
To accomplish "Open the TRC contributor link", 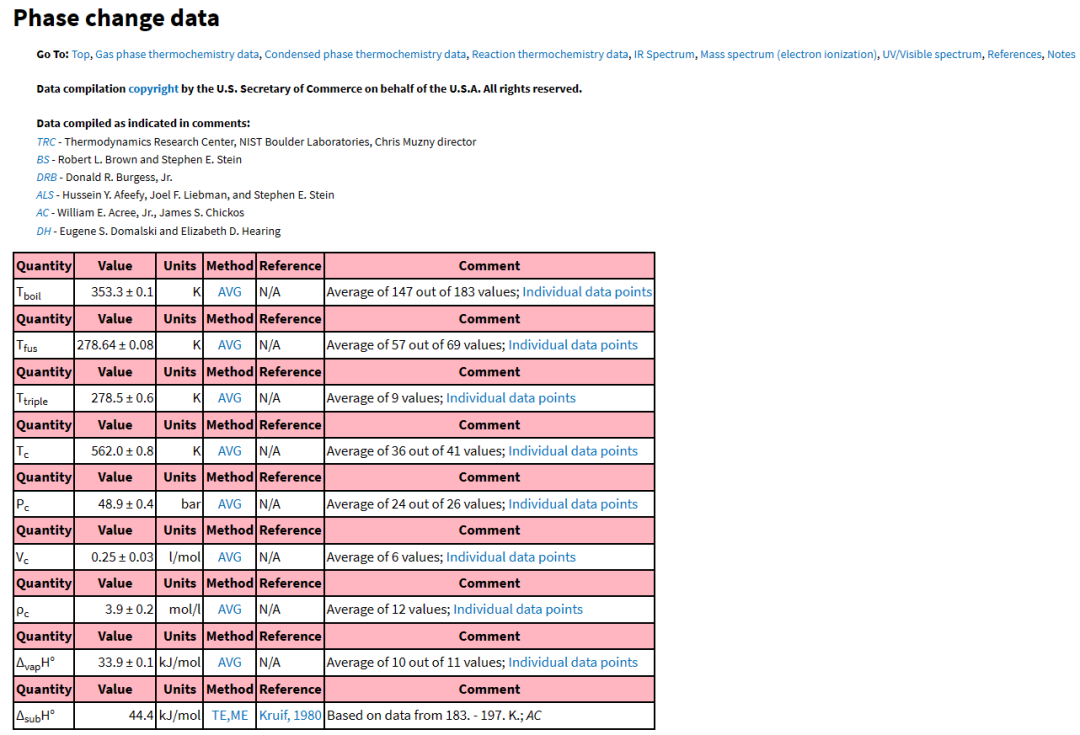I will [45, 141].
